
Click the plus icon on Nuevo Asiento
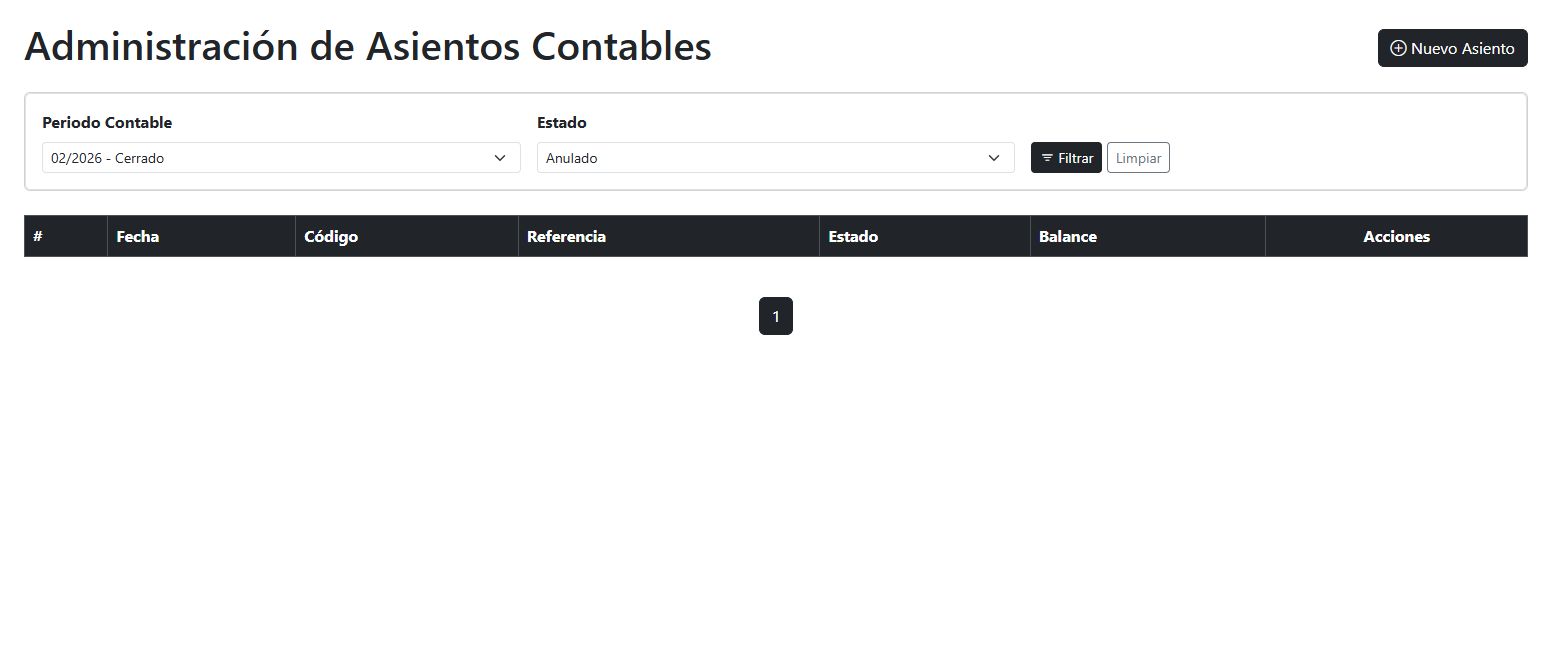[x=1397, y=48]
